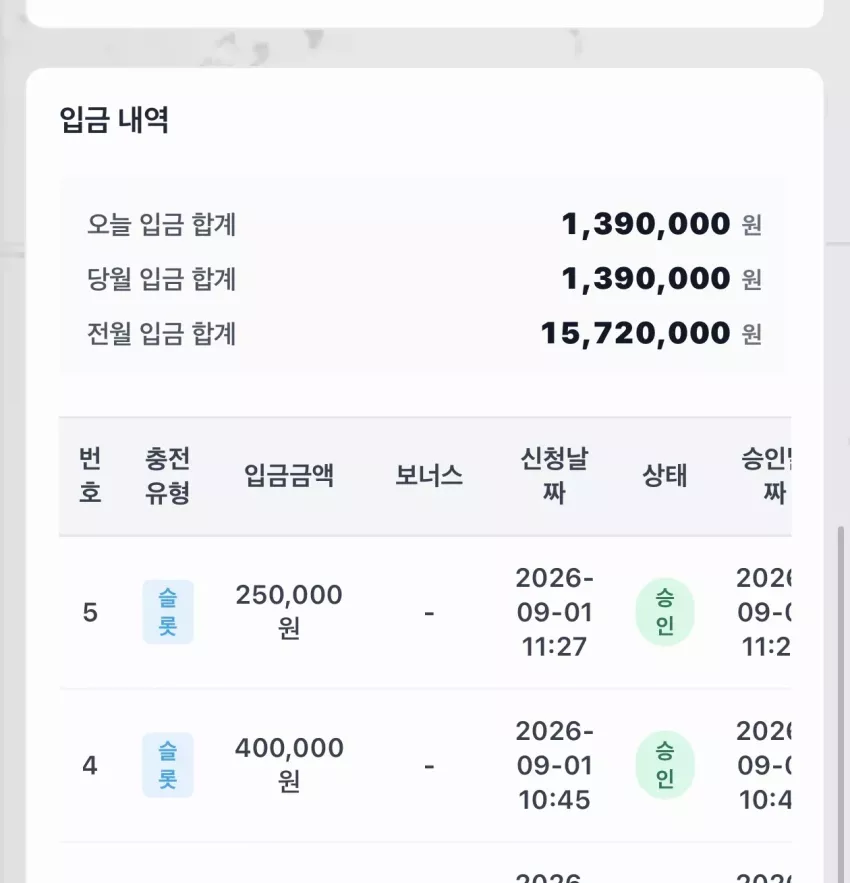Click row number 5 in the table
Viewport: 850px width, 883px height.
tap(90, 613)
